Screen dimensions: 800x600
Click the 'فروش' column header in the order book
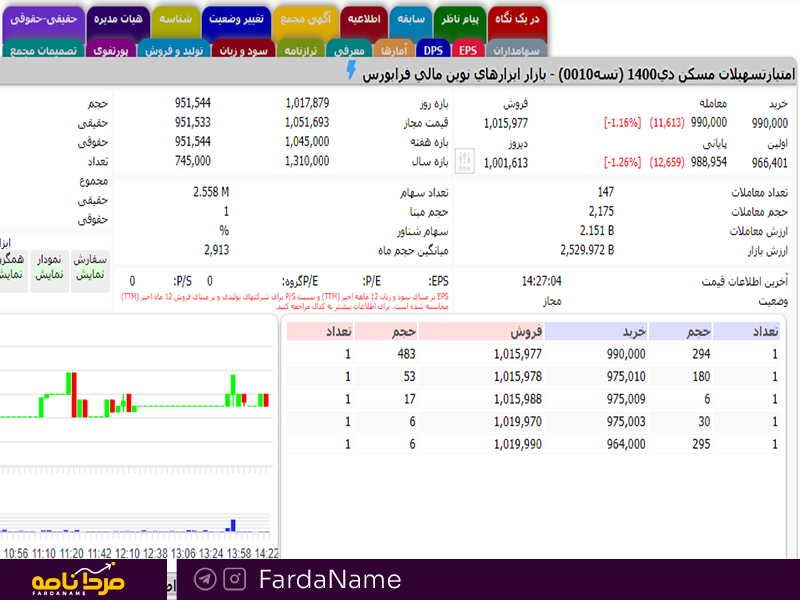(481, 332)
